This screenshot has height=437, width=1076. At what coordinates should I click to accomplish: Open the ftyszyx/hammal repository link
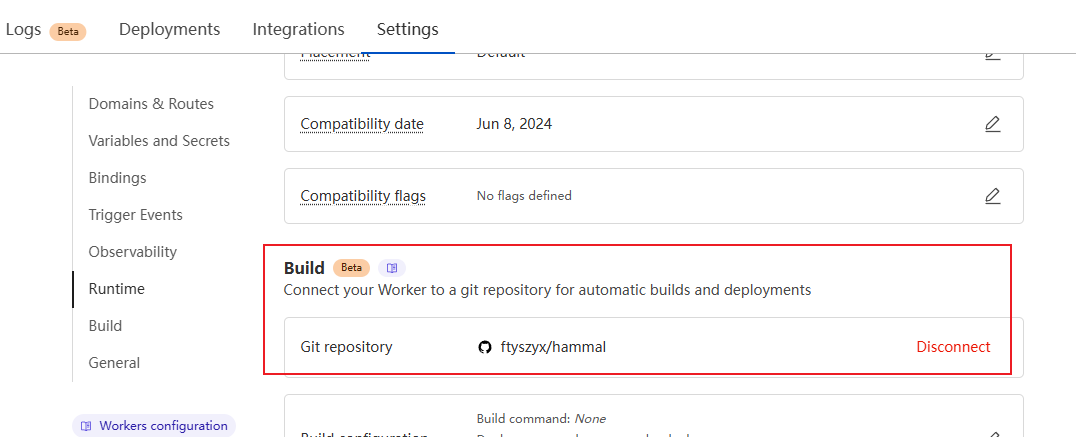click(552, 347)
